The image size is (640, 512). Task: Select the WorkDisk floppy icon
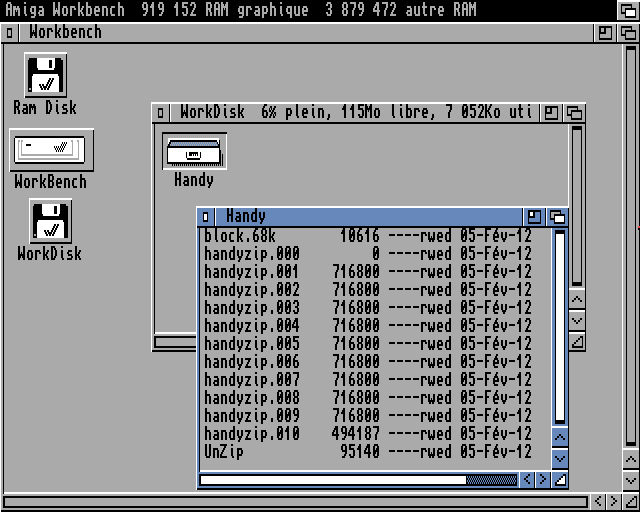[50, 222]
